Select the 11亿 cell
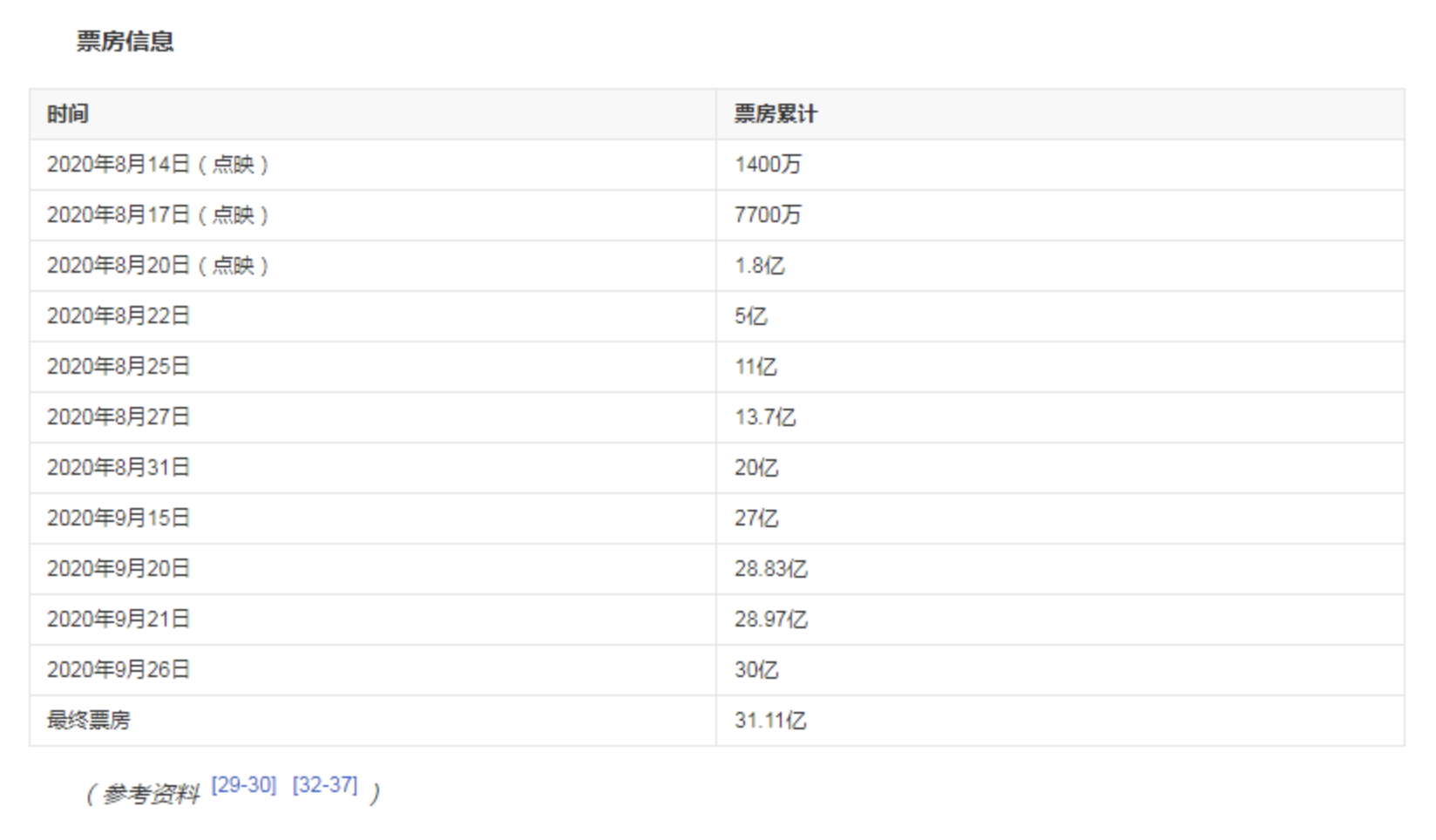 [x=1060, y=367]
